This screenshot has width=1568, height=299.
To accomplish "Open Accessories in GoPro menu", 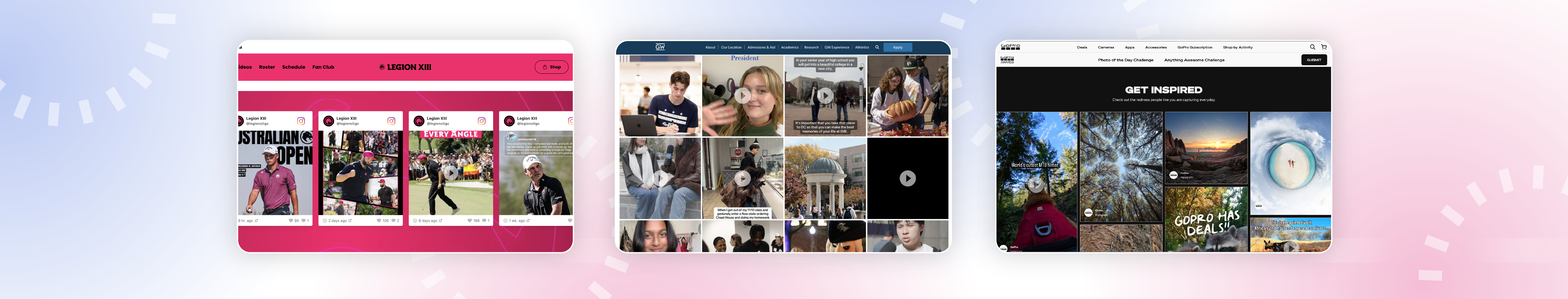I will (1155, 47).
